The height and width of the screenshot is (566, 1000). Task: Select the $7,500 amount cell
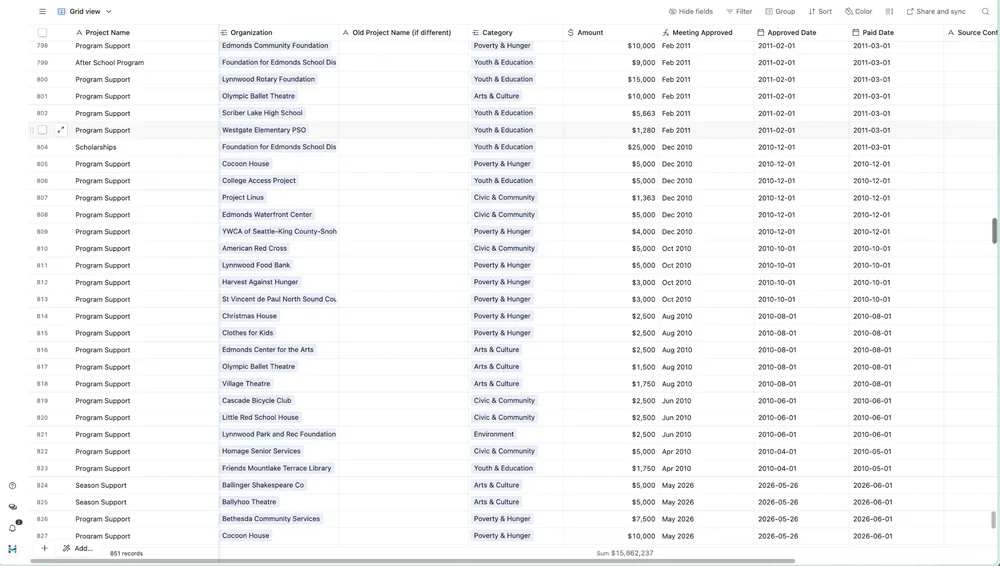(611, 519)
